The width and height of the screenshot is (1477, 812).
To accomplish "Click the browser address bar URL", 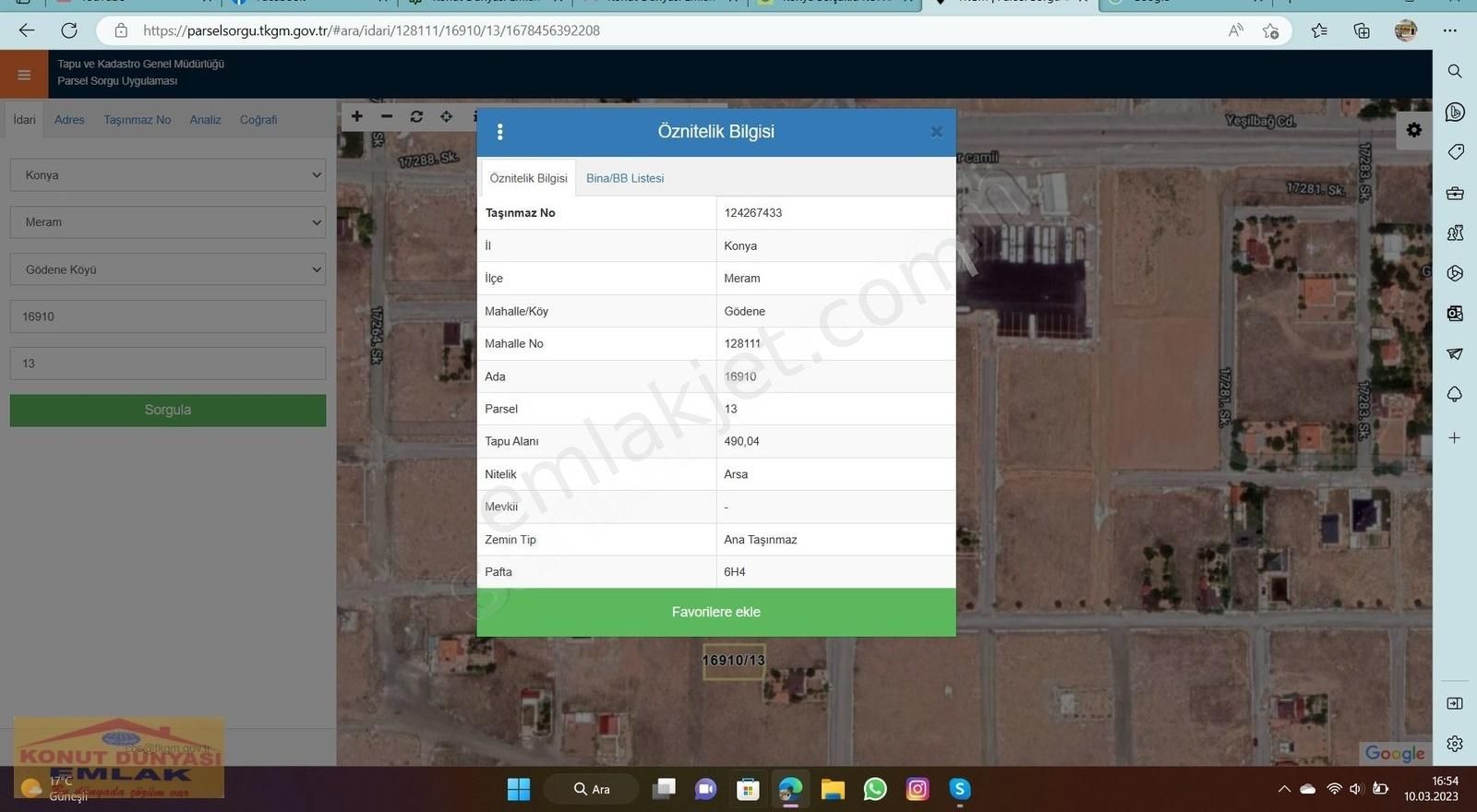I will [x=371, y=30].
